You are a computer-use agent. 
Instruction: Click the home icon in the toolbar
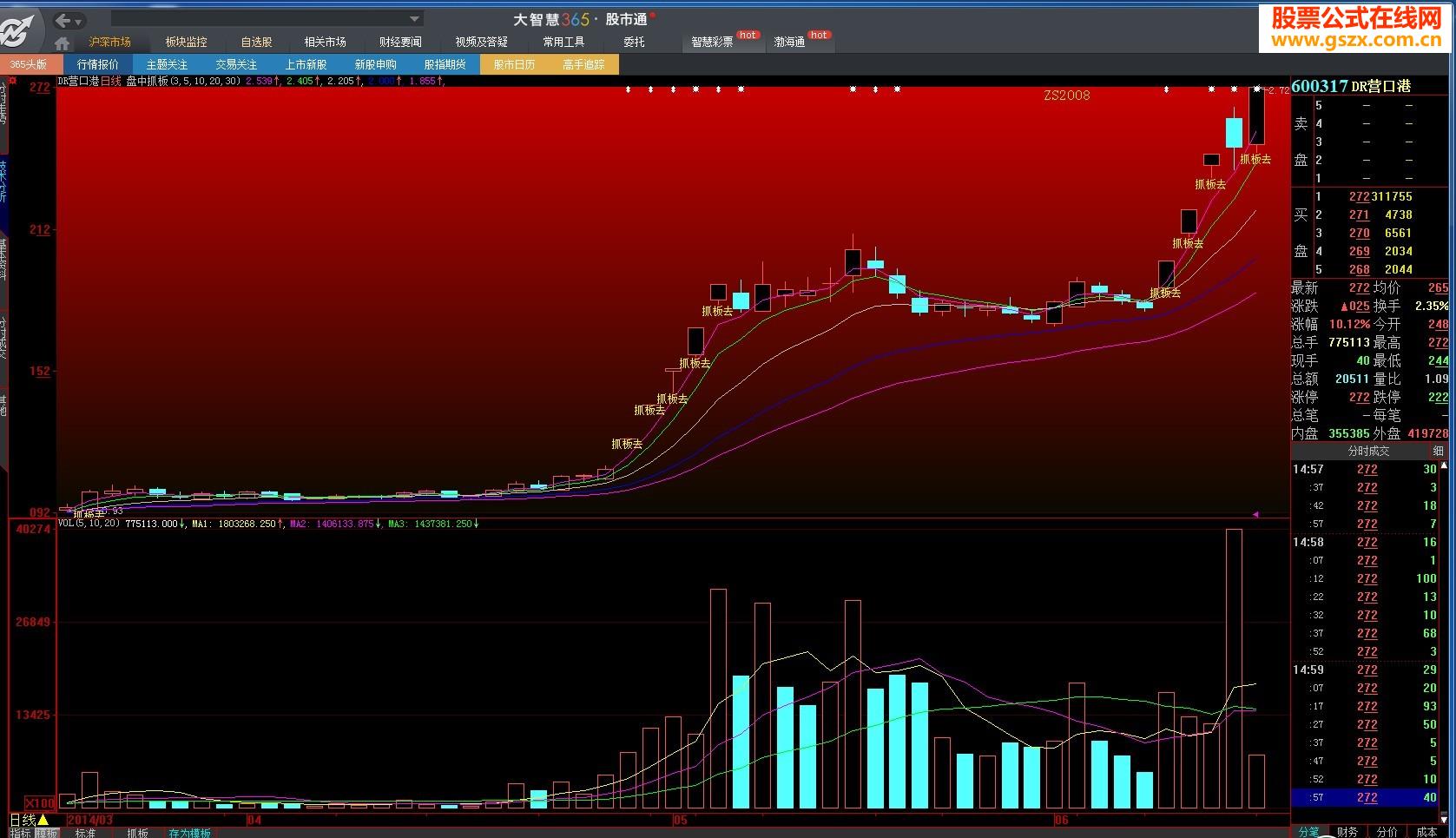point(62,43)
